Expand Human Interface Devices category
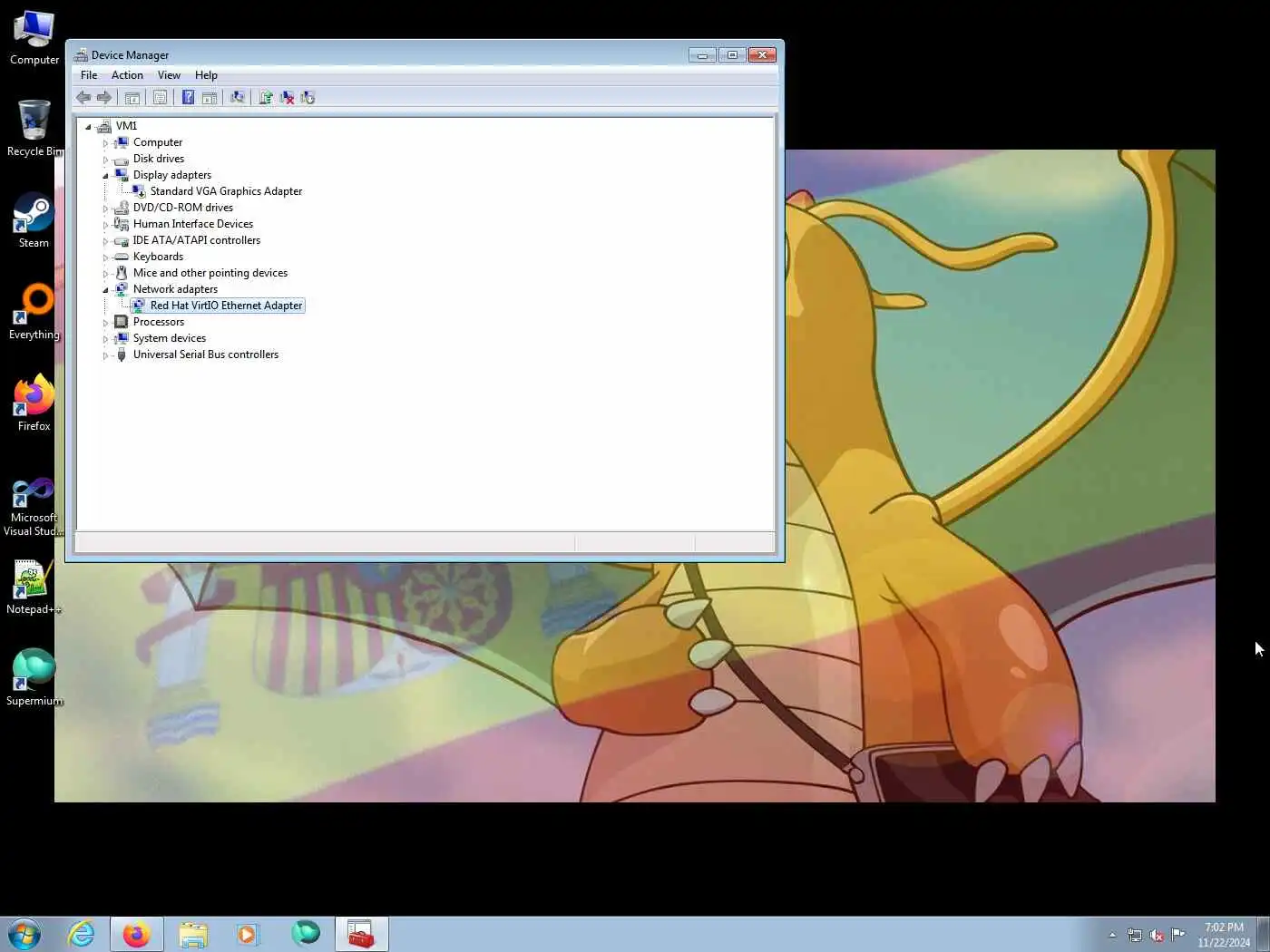 tap(105, 225)
